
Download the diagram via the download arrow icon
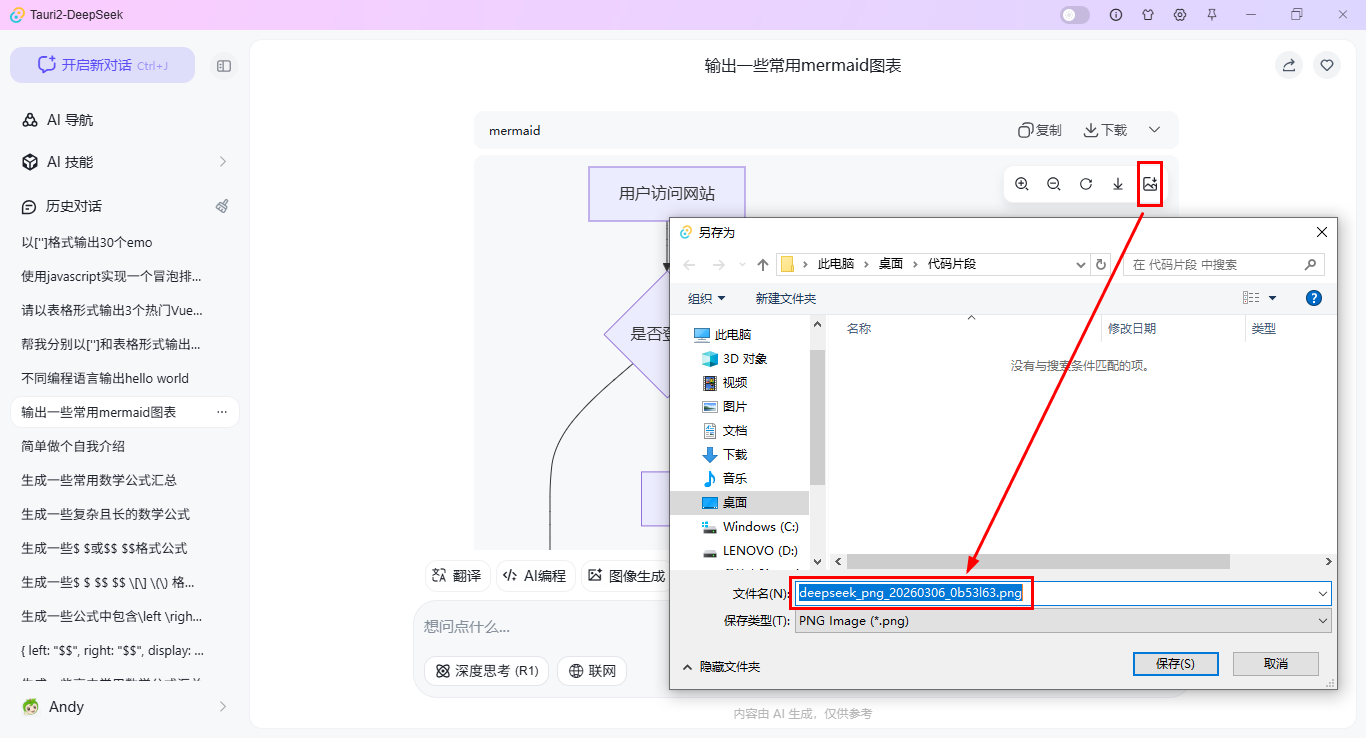(1118, 183)
